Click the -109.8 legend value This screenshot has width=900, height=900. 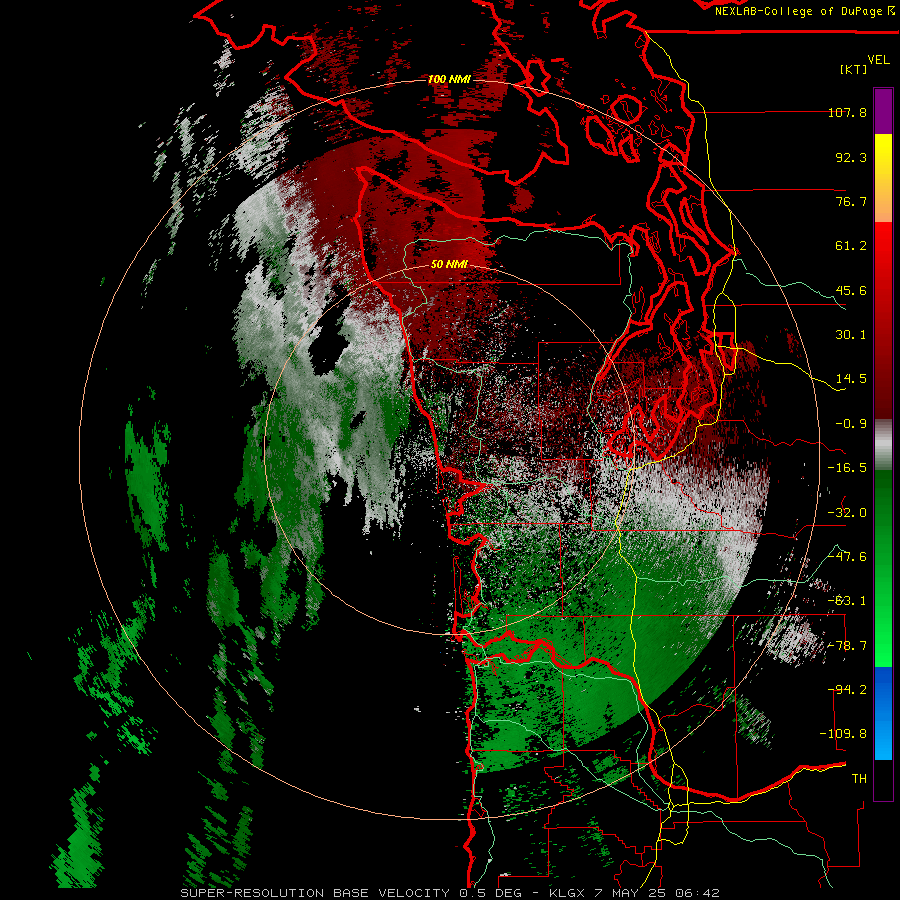[x=843, y=734]
